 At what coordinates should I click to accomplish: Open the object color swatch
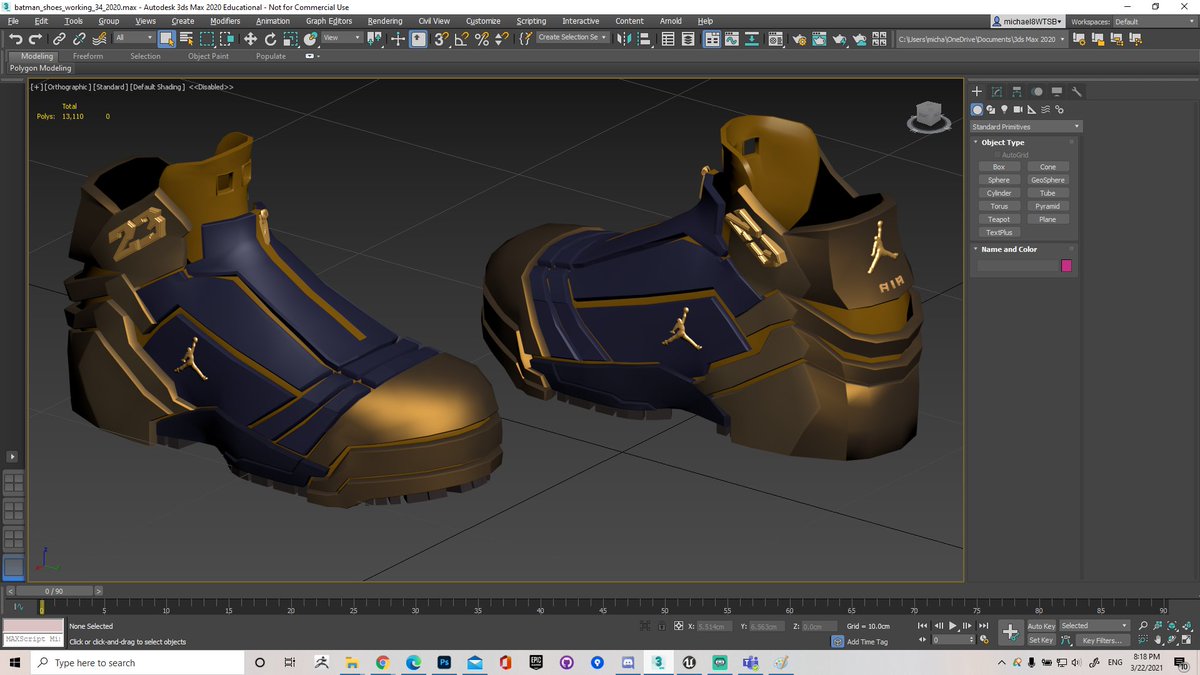tap(1066, 265)
